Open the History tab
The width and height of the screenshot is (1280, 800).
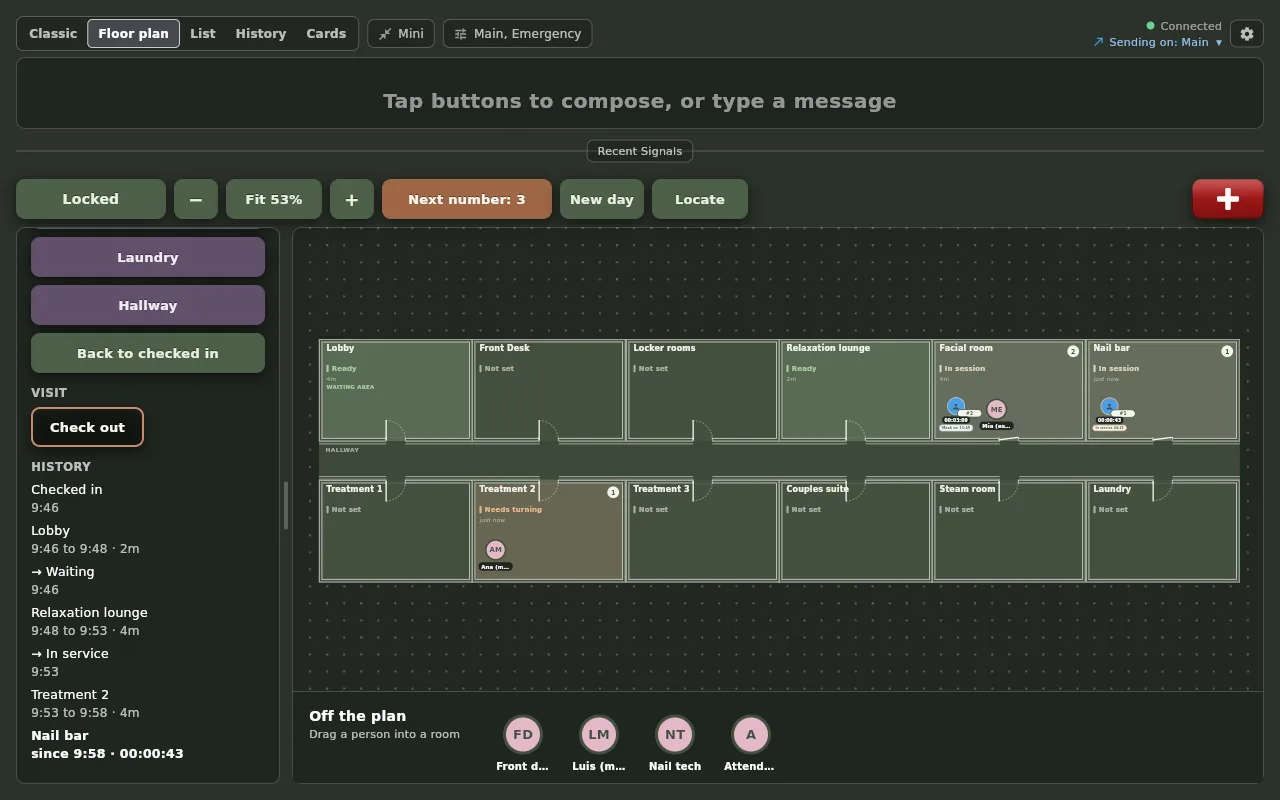261,34
